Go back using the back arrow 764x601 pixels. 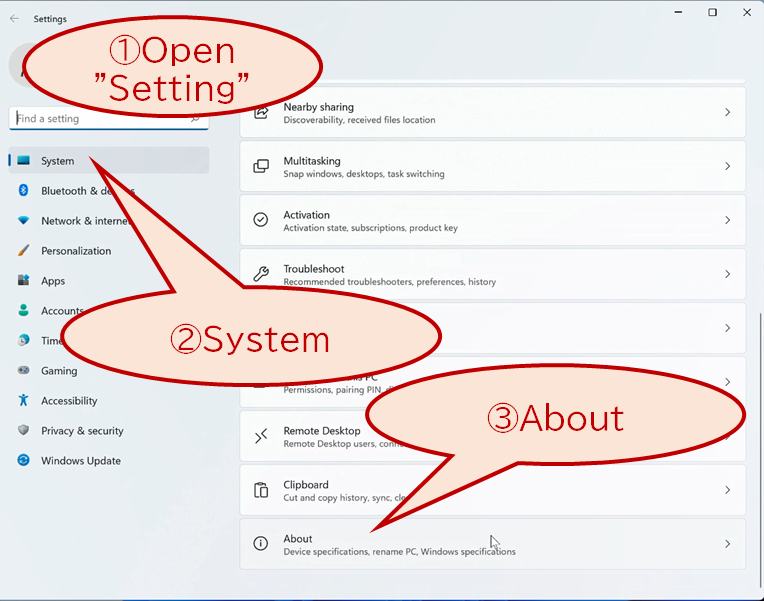pyautogui.click(x=14, y=19)
